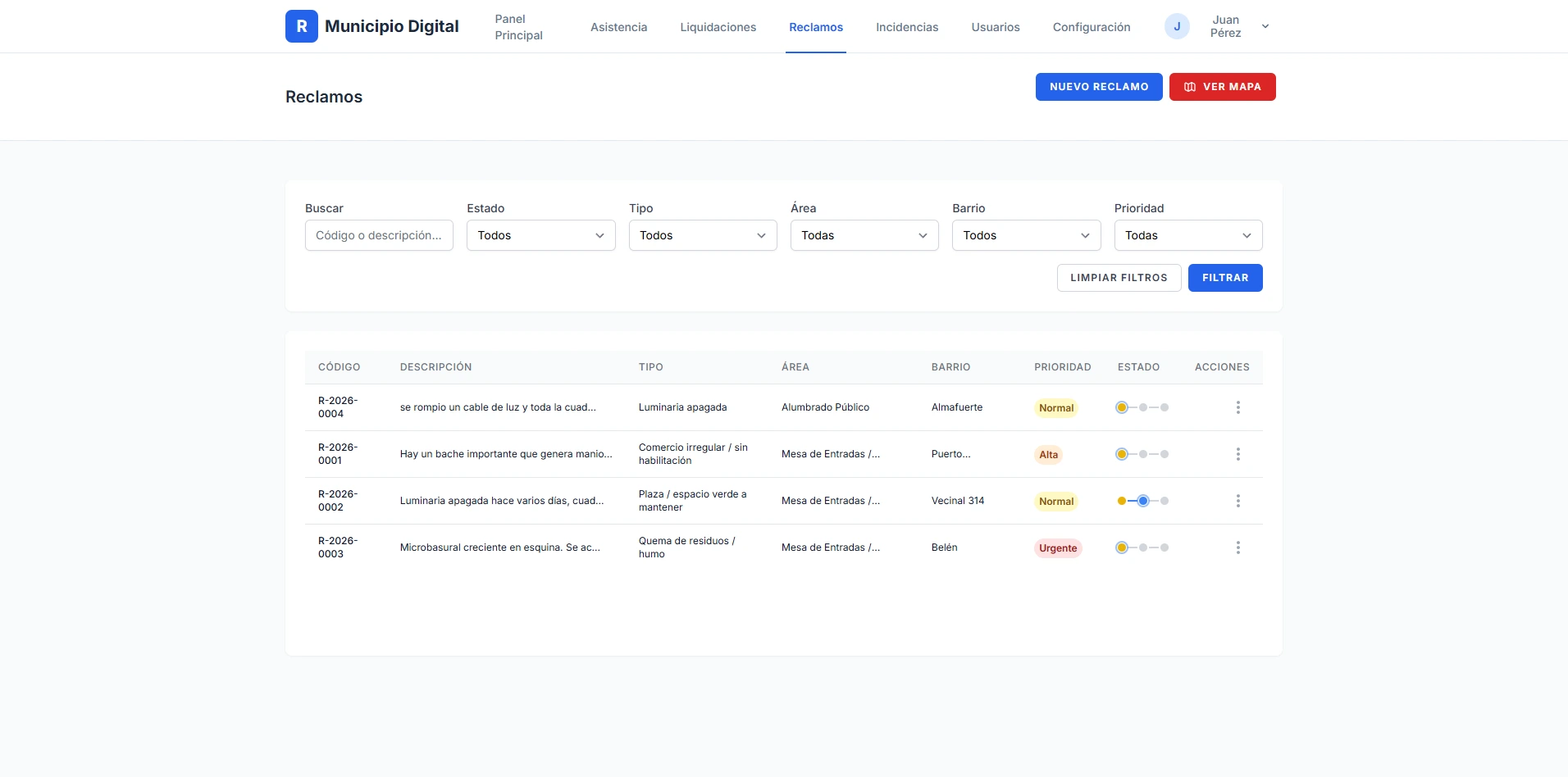Click the "Vecinal 314" barrio cell
Image resolution: width=1568 pixels, height=777 pixels.
tap(958, 501)
